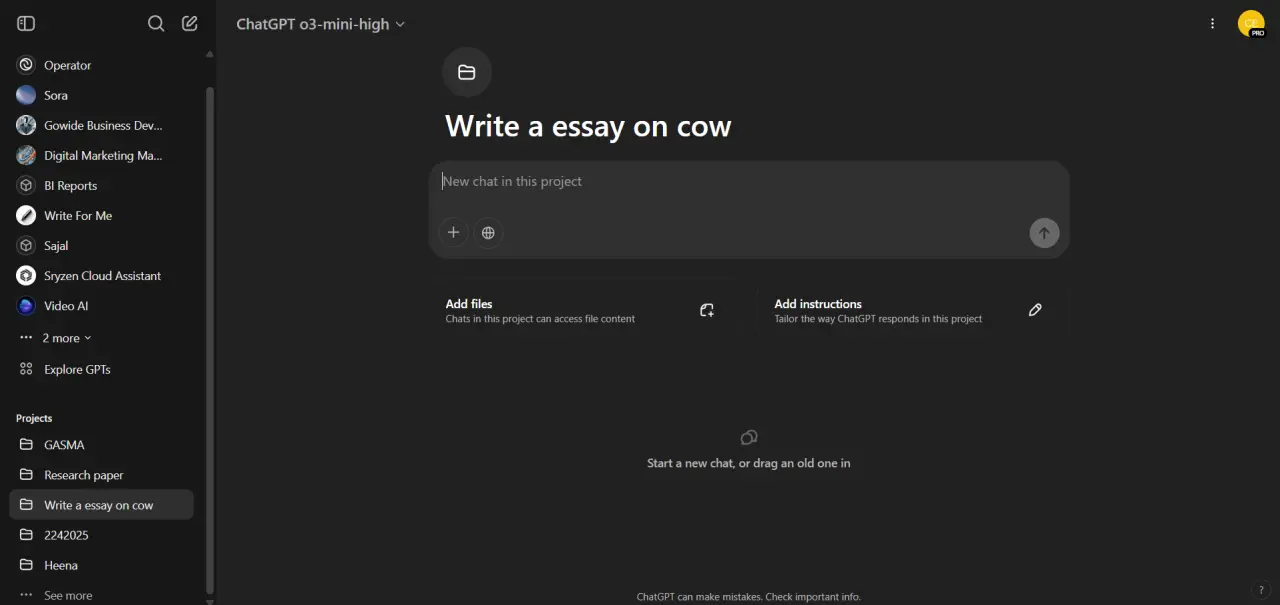The height and width of the screenshot is (605, 1280).
Task: Click the chat bubbles icon in empty state
Action: [x=749, y=437]
